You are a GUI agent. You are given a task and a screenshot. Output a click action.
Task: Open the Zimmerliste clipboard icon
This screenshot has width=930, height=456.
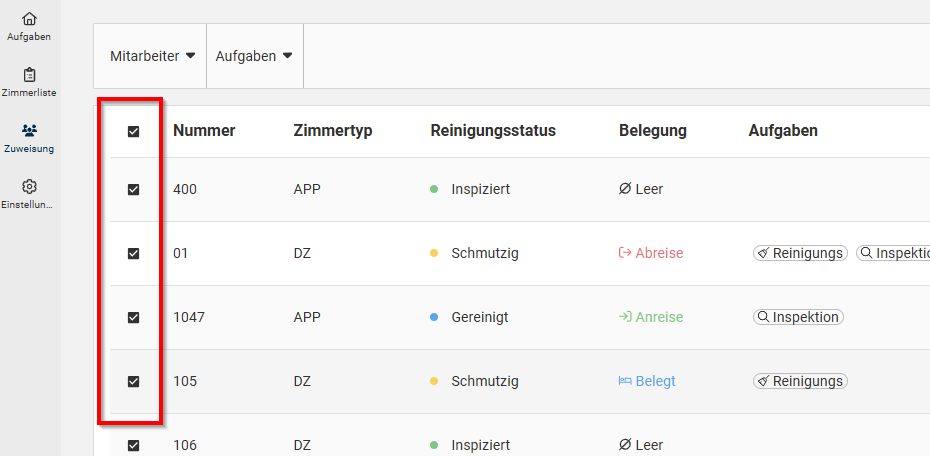coord(29,75)
